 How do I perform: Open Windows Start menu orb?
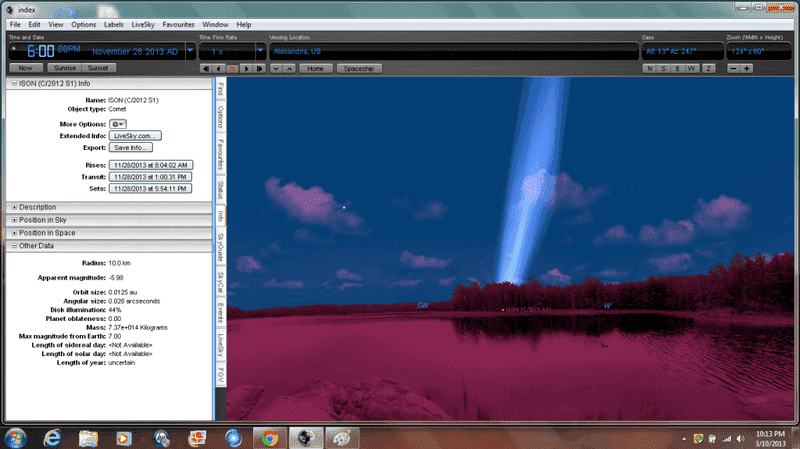(15, 438)
